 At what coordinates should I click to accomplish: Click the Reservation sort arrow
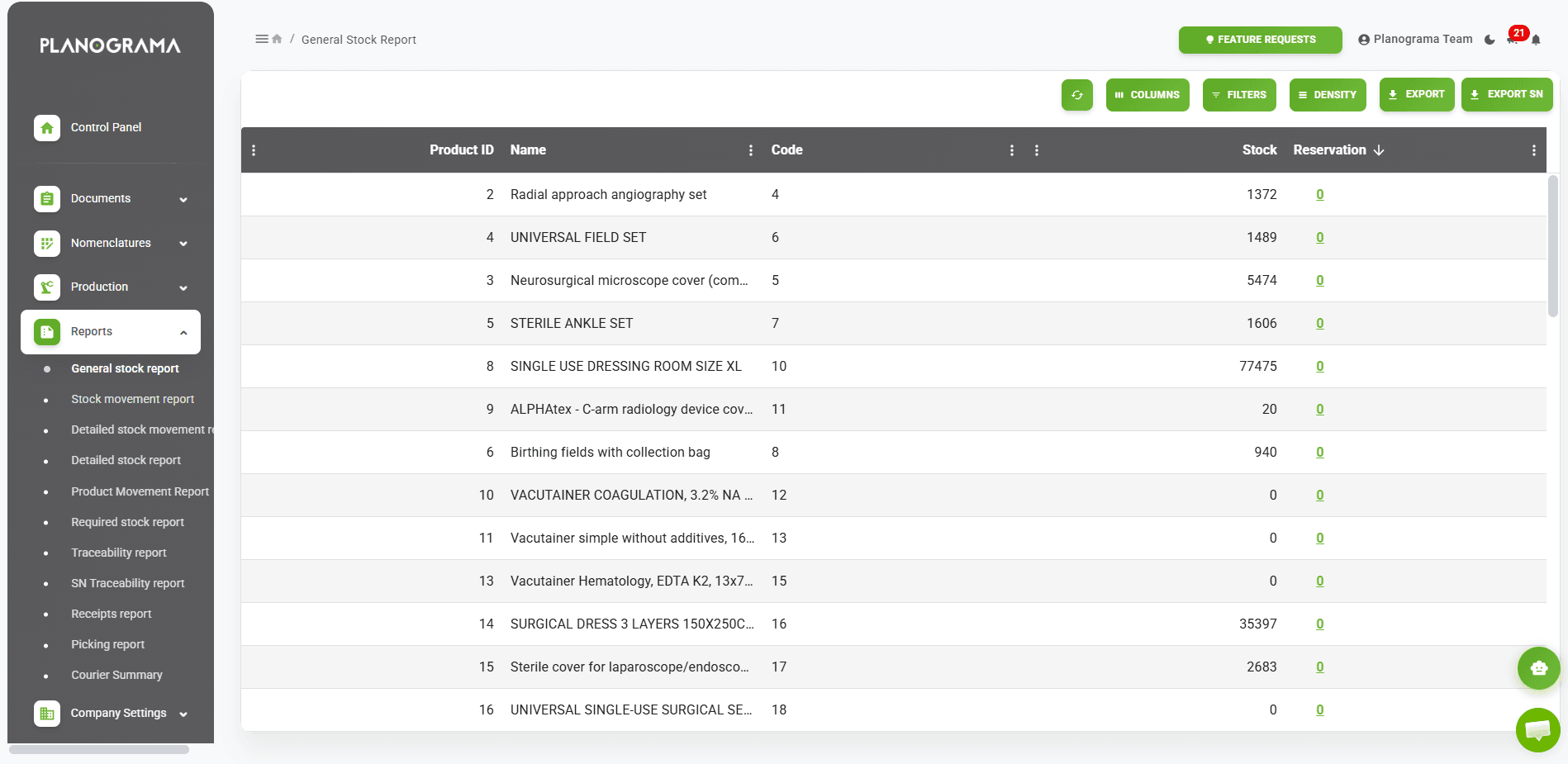1379,150
